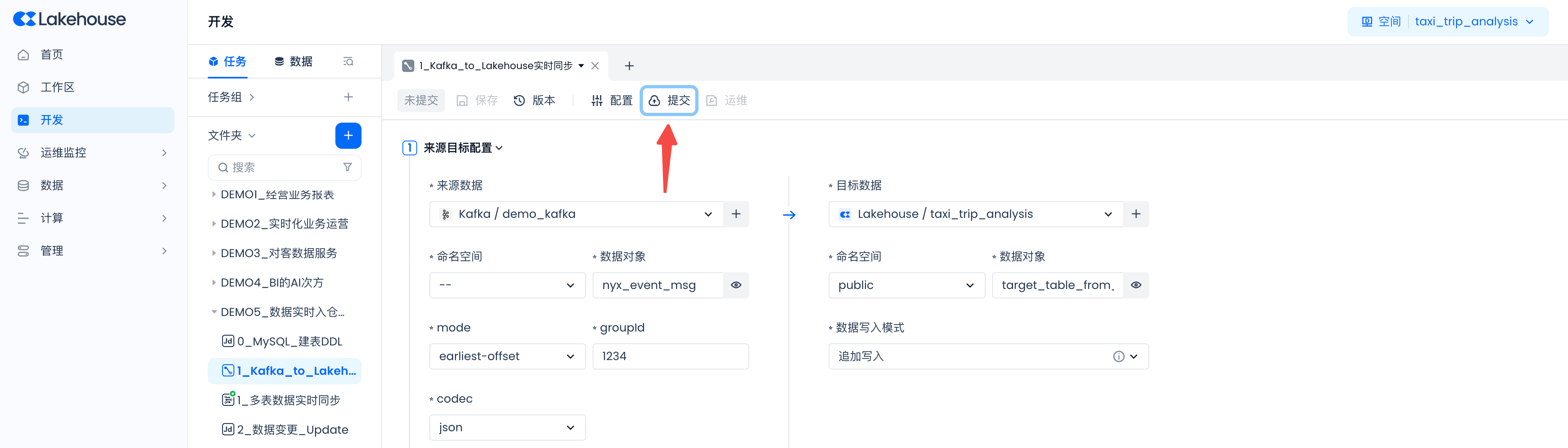
Task: Switch to the 数据 tab
Action: coord(293,61)
